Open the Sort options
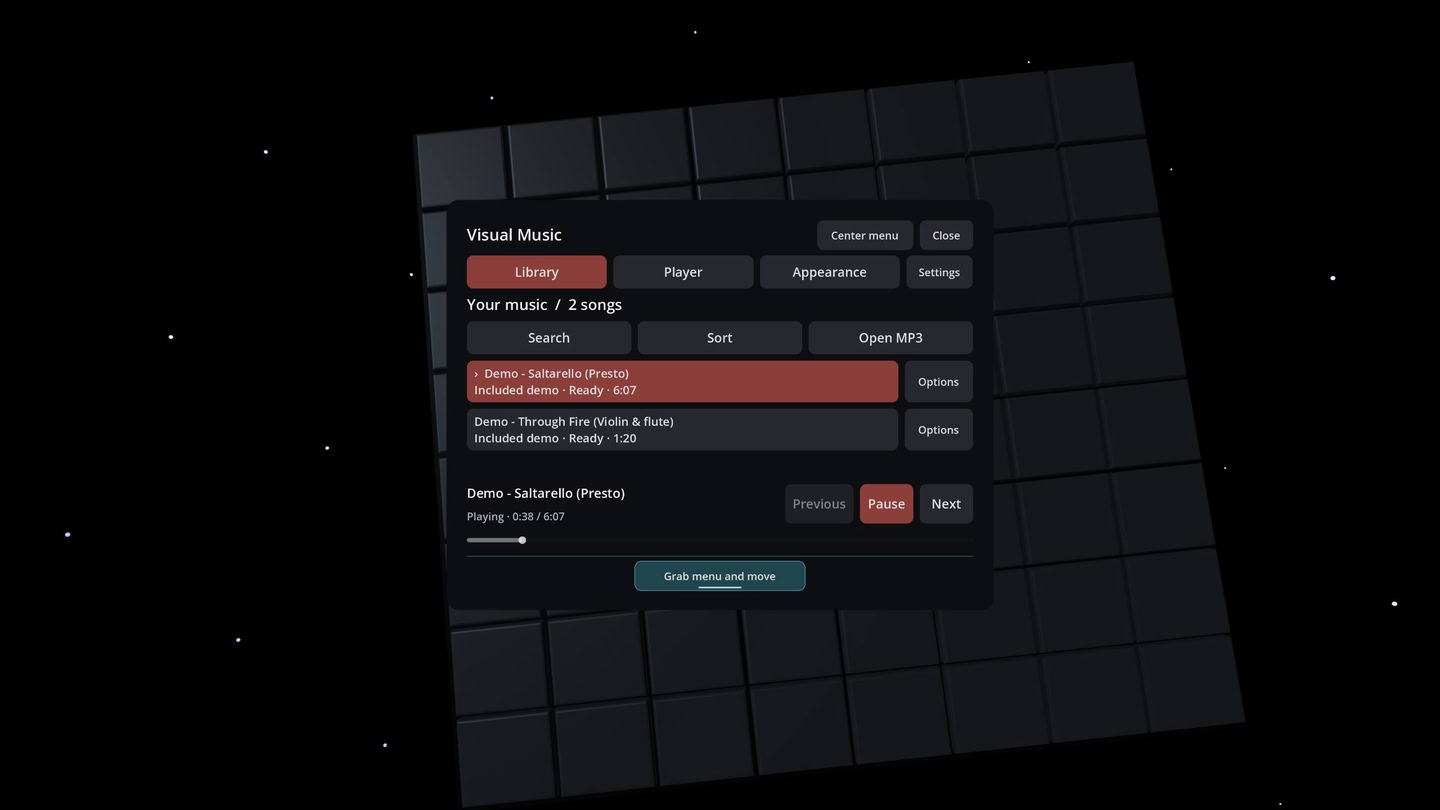The height and width of the screenshot is (810, 1440). 720,338
